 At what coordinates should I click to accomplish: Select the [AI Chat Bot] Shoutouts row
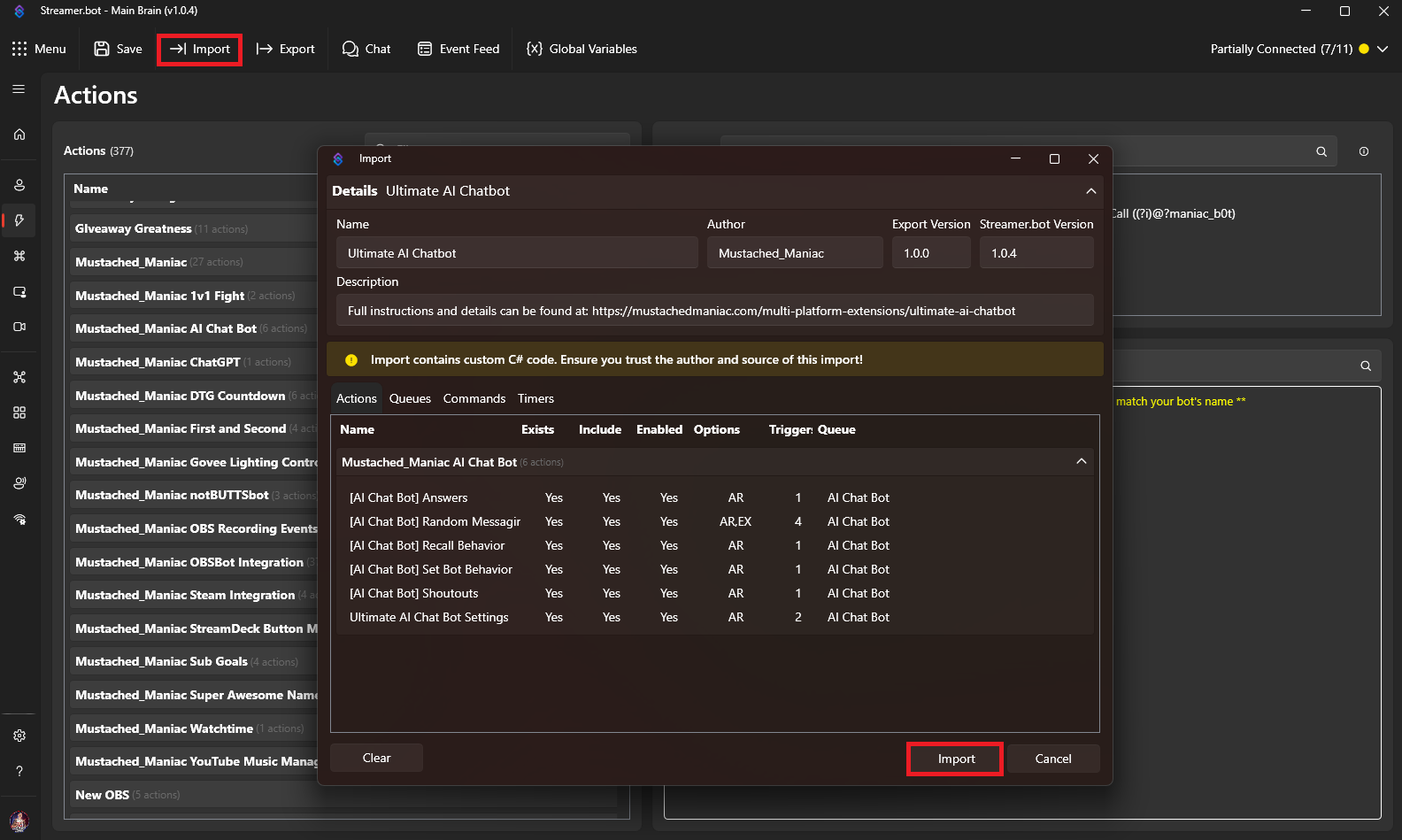tap(715, 593)
